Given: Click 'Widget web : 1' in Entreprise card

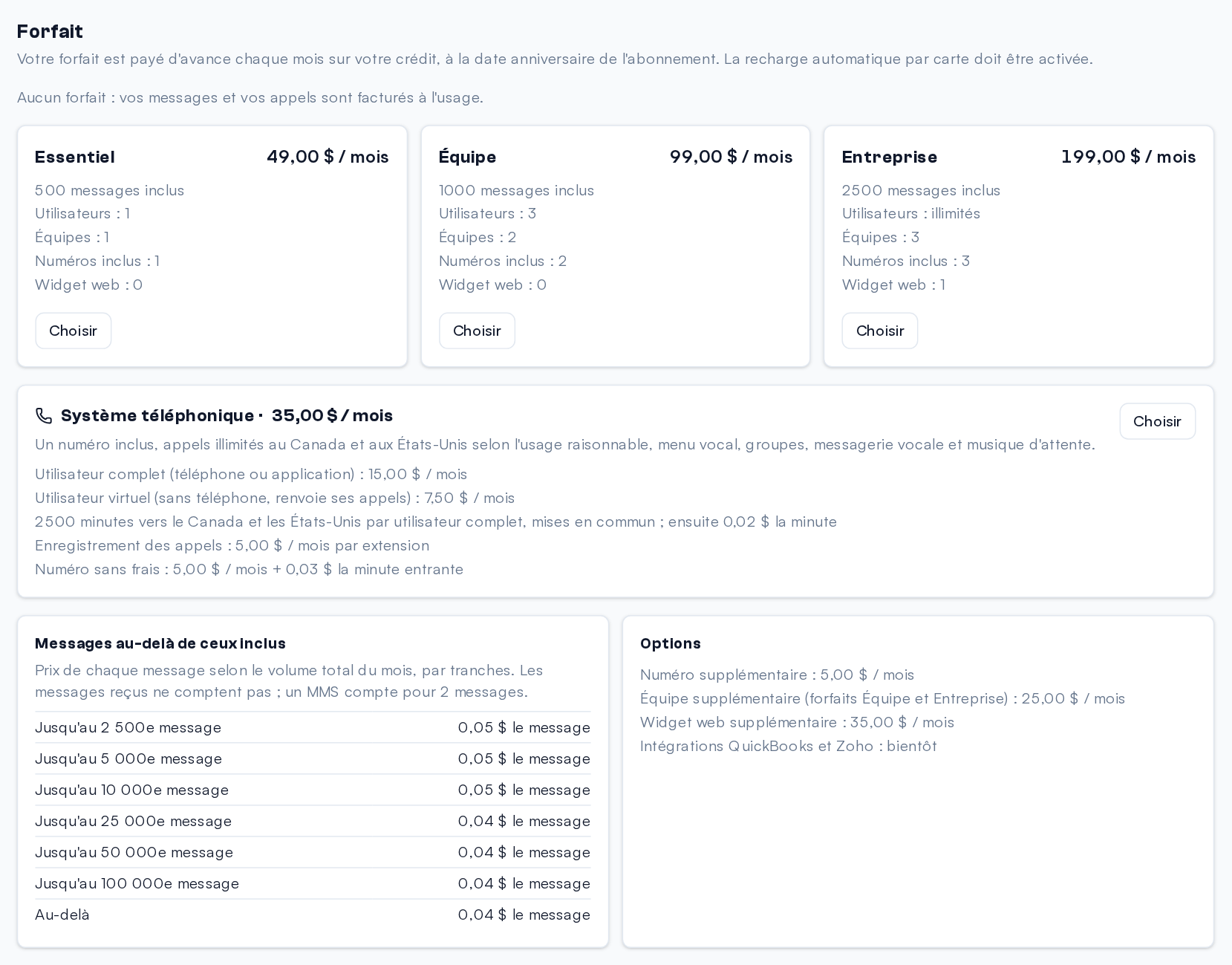Looking at the screenshot, I should 894,285.
